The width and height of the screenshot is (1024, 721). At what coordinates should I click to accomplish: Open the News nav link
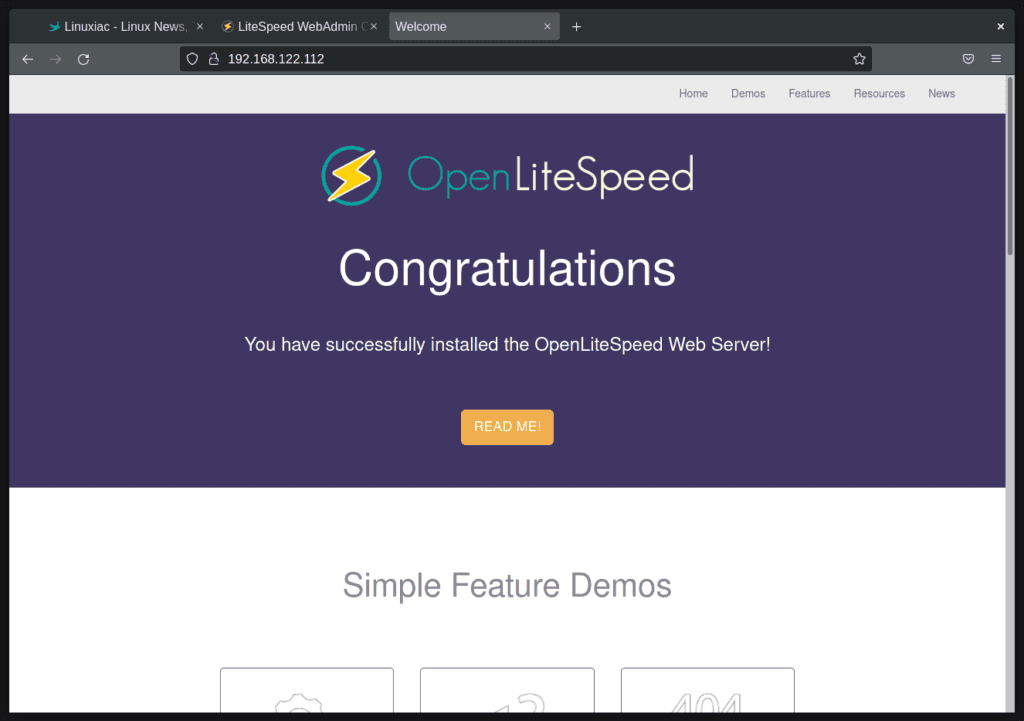[x=941, y=93]
